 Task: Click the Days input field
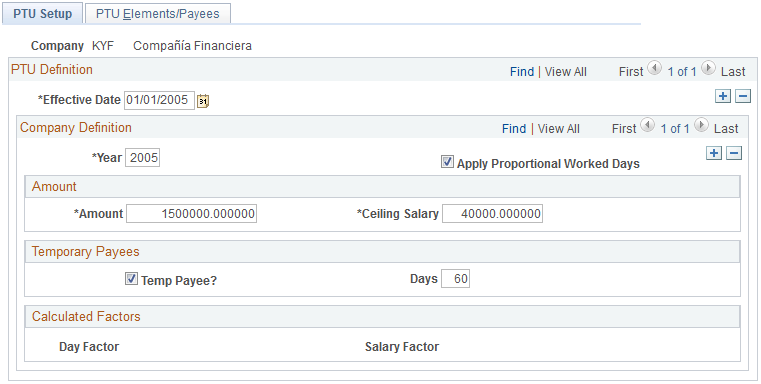coord(455,279)
